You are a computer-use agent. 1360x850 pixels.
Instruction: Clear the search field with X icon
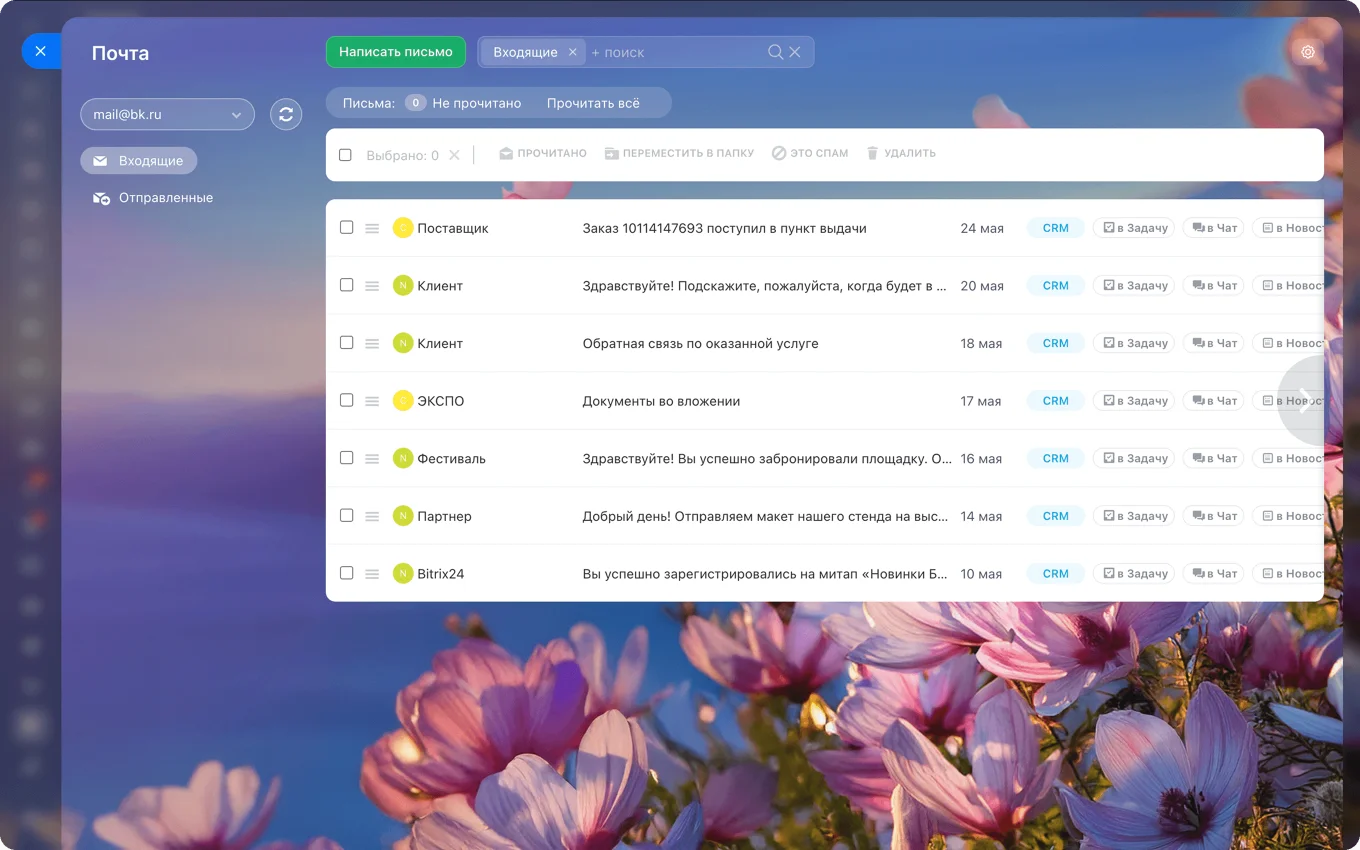795,52
